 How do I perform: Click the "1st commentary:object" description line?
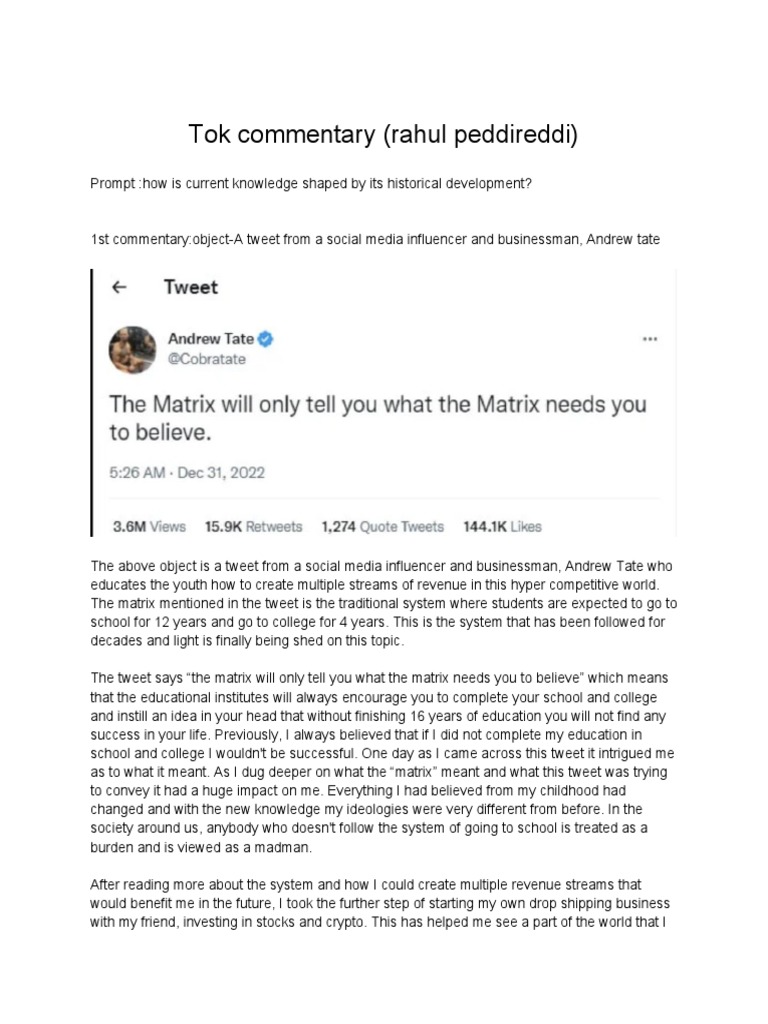375,240
